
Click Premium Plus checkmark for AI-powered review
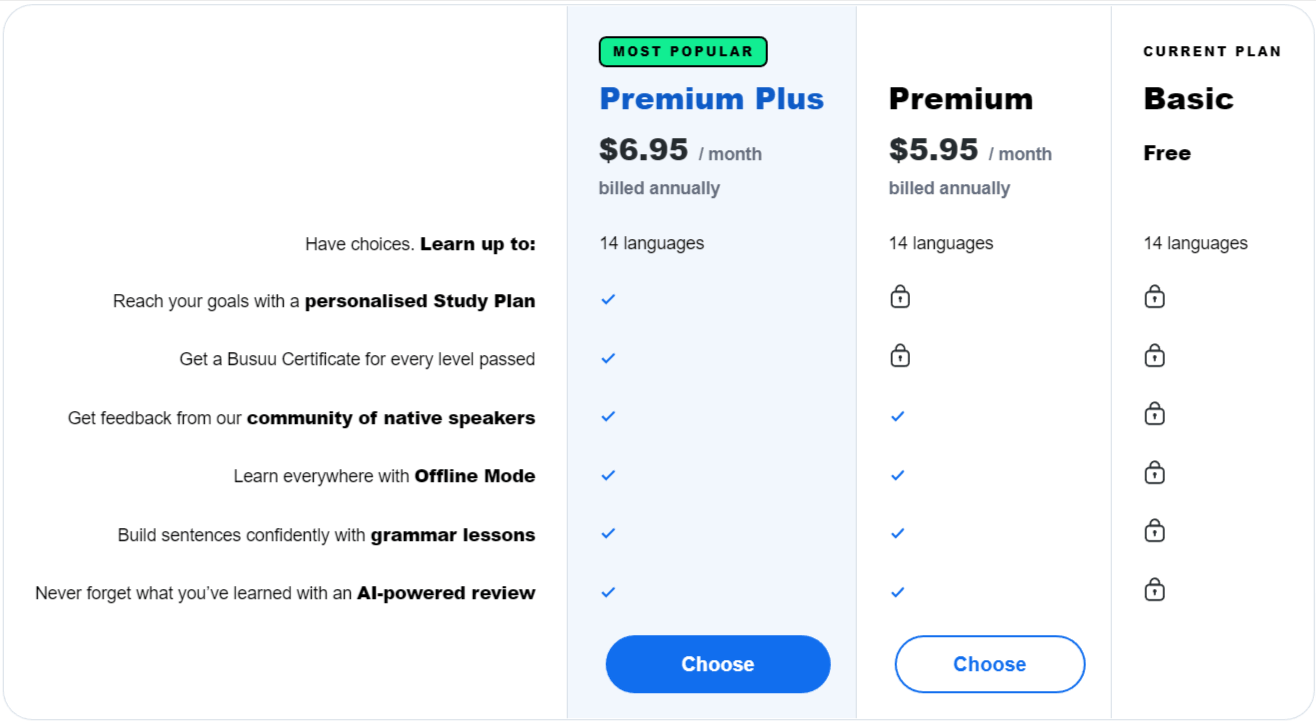click(608, 591)
